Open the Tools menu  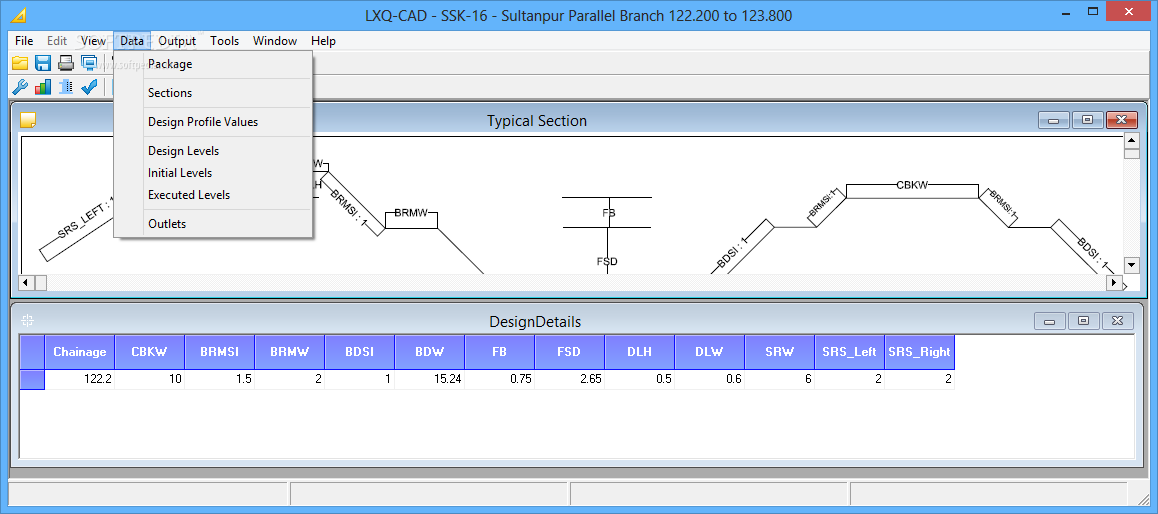225,41
